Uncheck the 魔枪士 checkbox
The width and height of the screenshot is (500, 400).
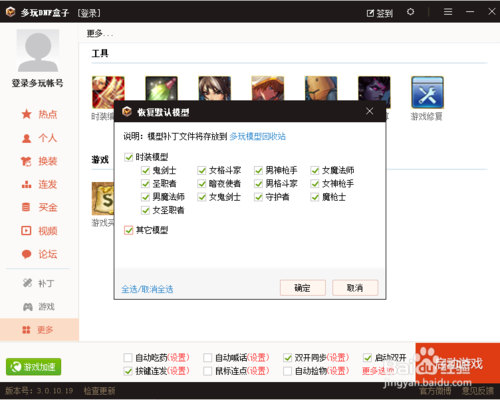[x=315, y=197]
